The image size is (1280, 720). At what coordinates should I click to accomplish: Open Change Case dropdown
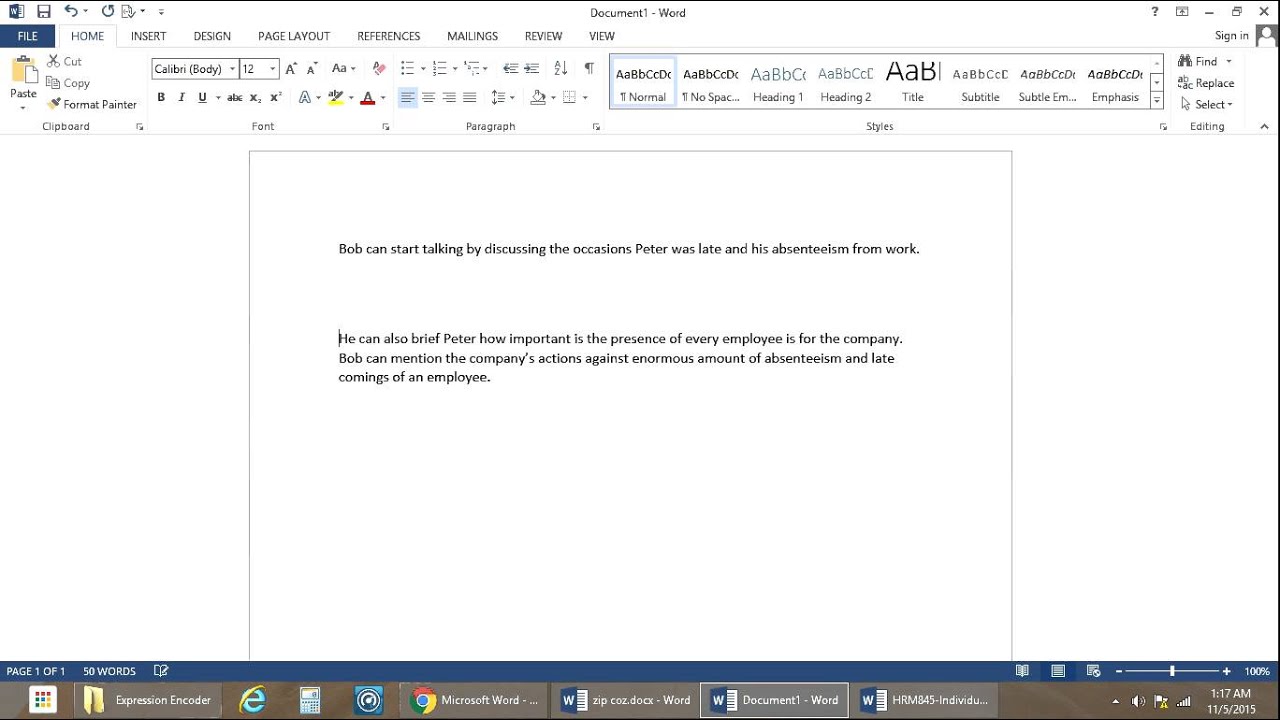(343, 69)
